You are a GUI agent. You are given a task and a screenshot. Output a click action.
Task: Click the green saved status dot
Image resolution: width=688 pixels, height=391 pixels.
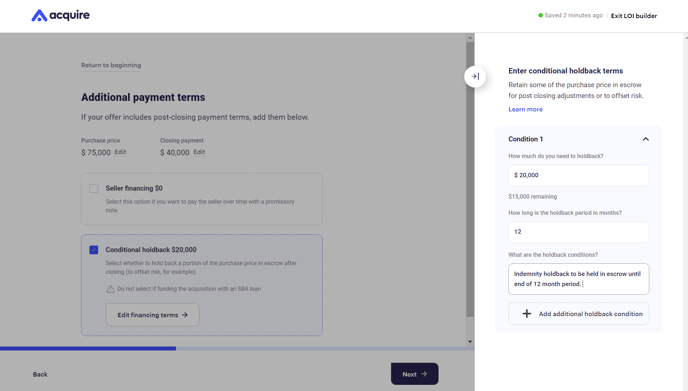tap(541, 15)
